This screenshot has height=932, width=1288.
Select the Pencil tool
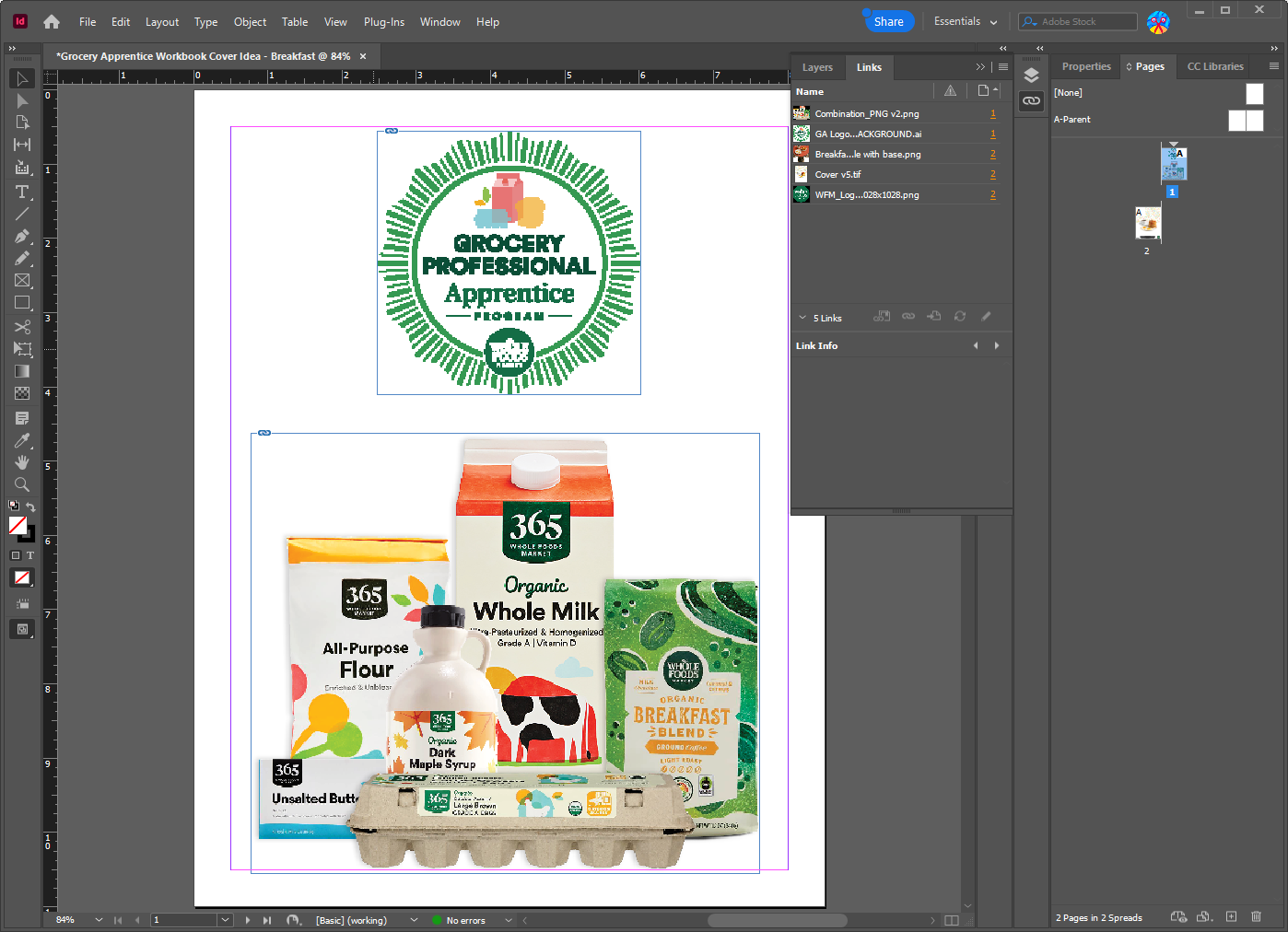22,259
